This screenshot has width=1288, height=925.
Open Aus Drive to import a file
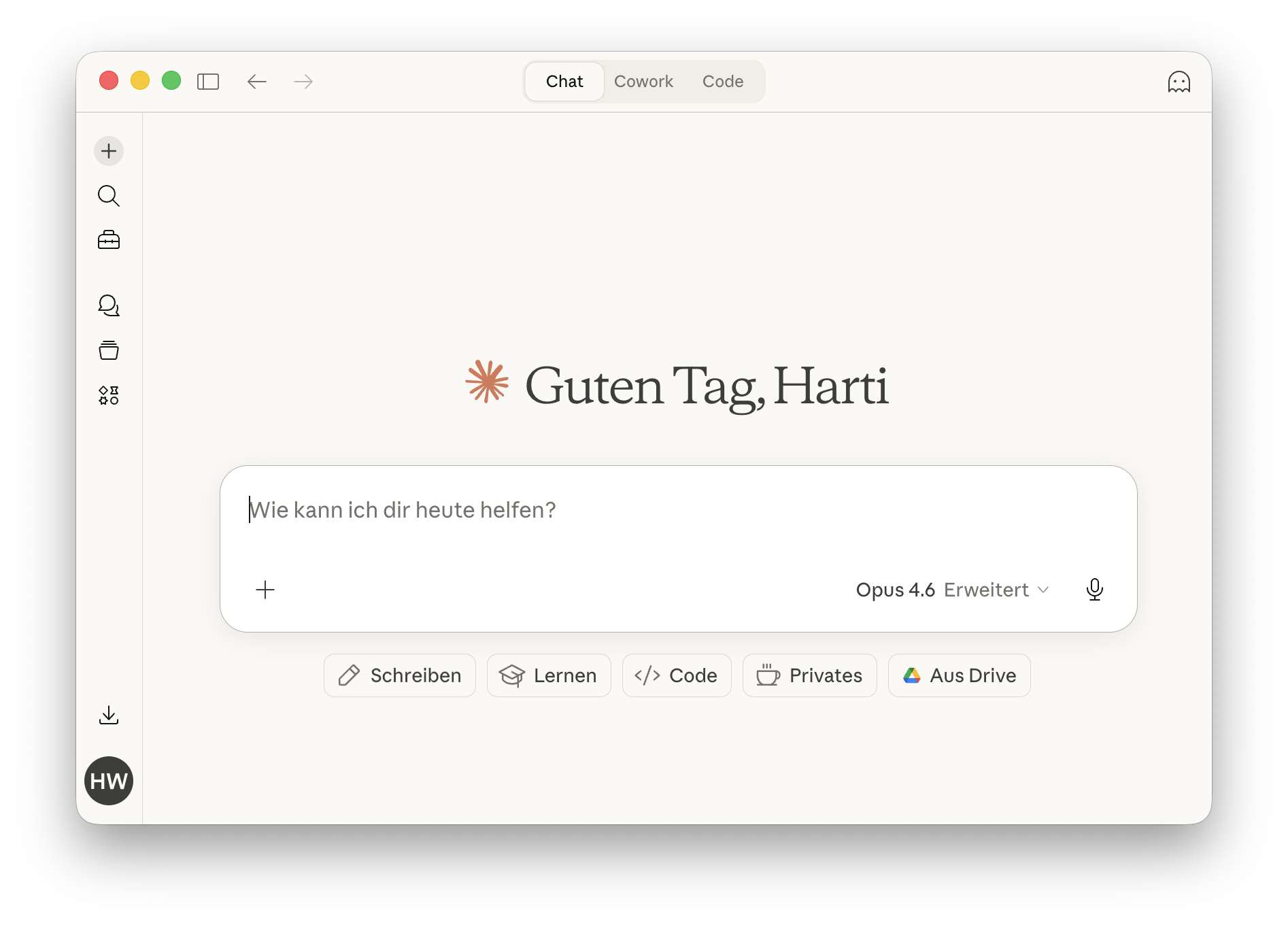(x=959, y=675)
